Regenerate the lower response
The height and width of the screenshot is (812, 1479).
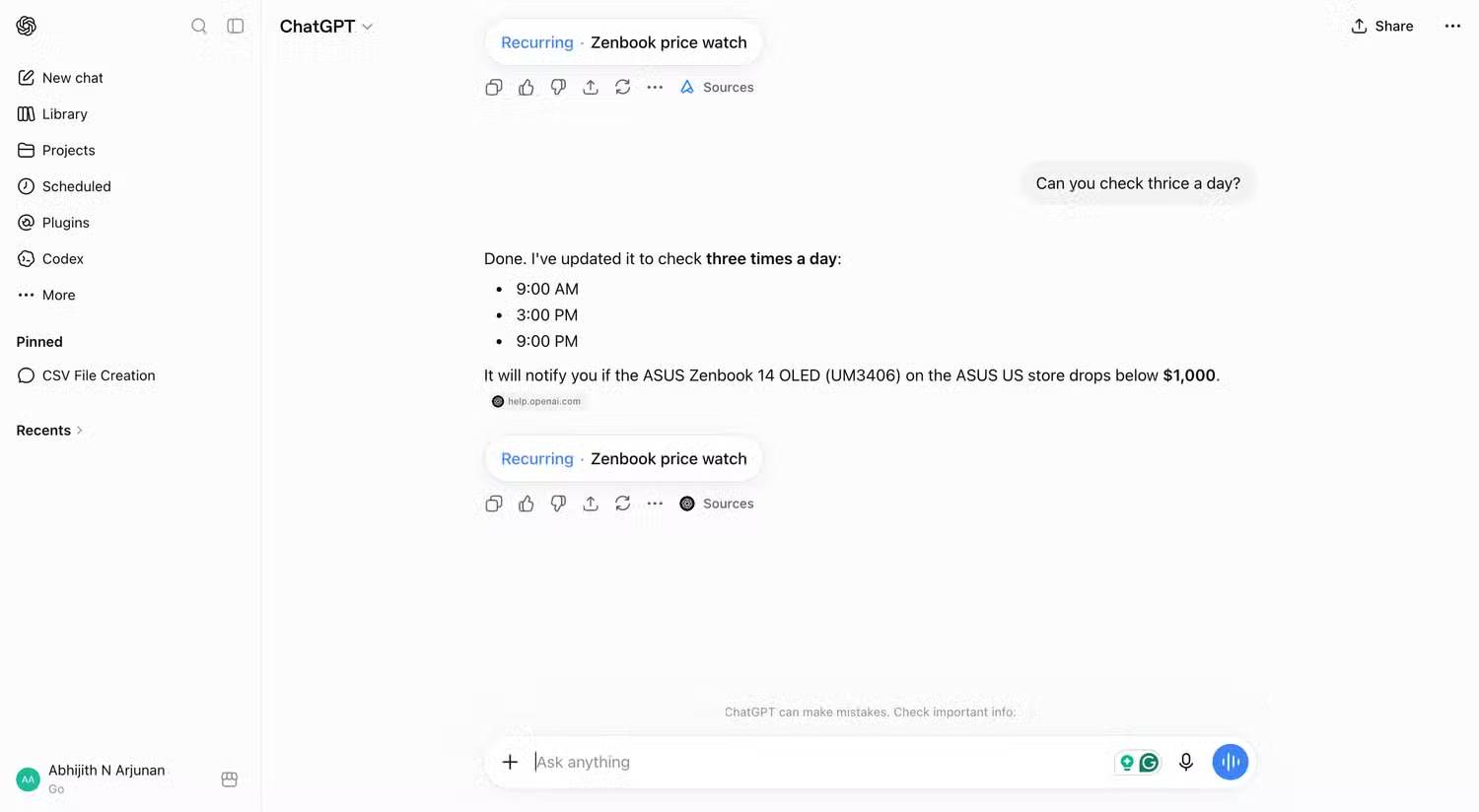(x=623, y=504)
